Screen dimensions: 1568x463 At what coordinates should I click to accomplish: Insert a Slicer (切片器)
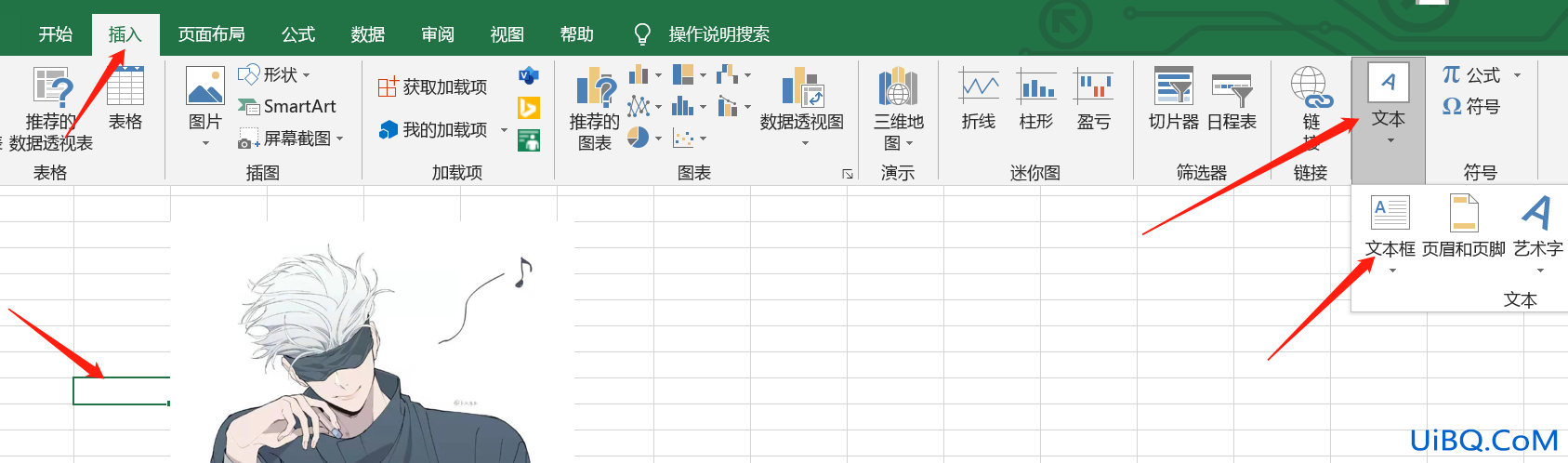point(1174,99)
